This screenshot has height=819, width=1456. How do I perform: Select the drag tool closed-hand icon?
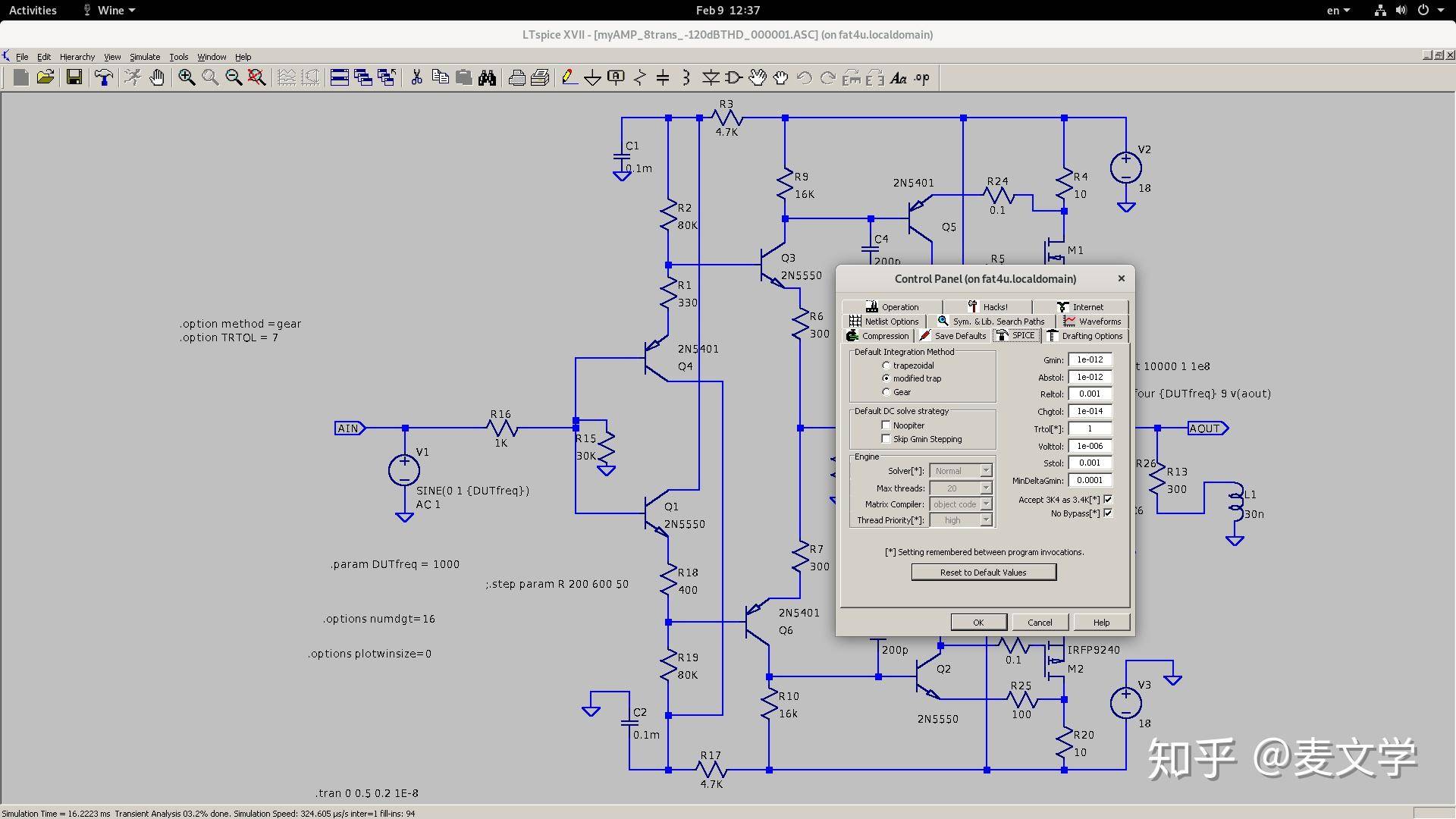pos(781,77)
